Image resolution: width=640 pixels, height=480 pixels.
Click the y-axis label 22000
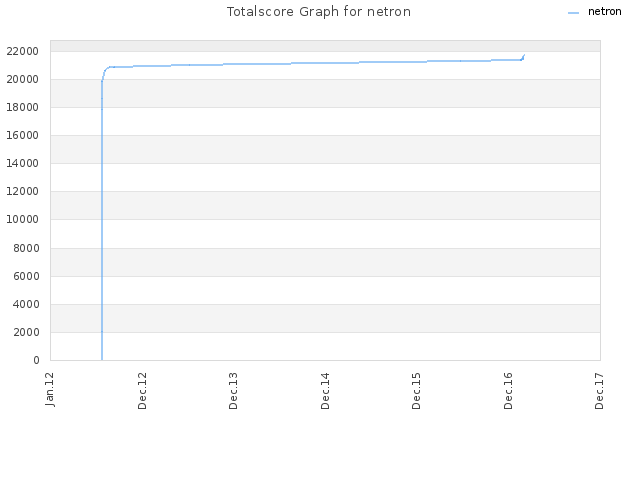[22, 51]
